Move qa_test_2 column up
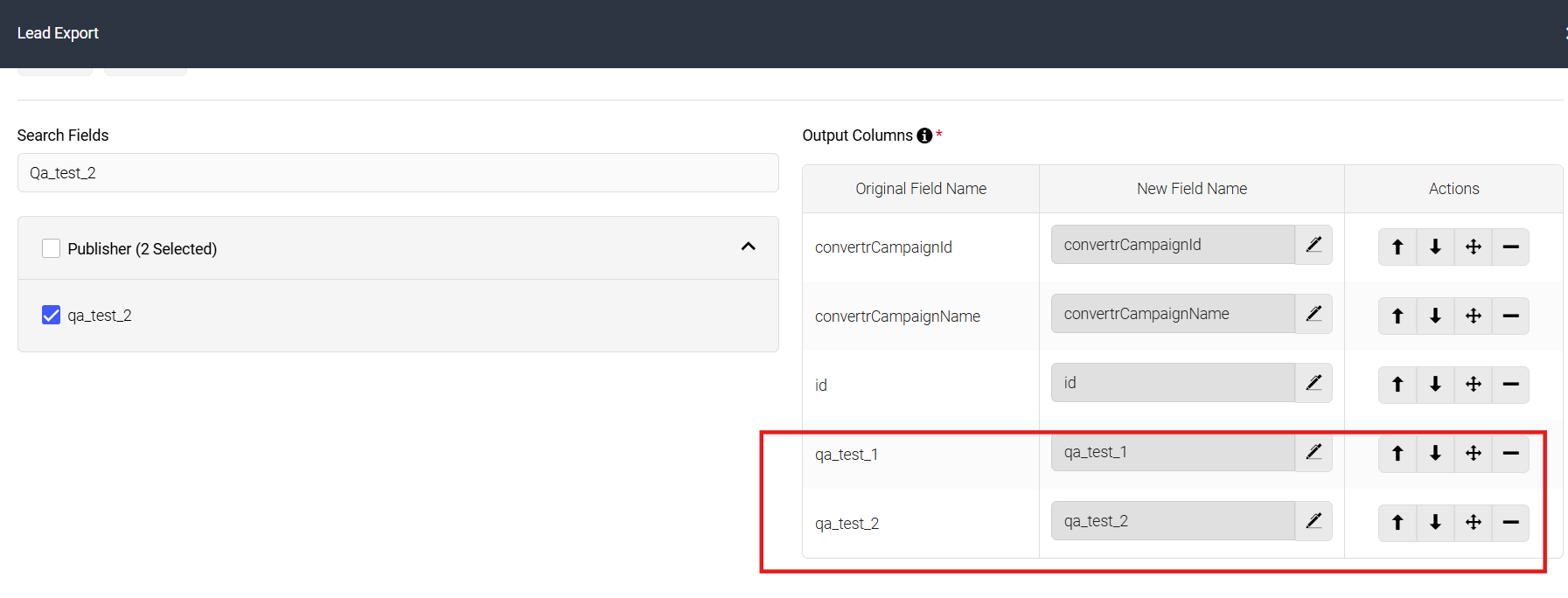This screenshot has width=1568, height=598. [x=1397, y=522]
